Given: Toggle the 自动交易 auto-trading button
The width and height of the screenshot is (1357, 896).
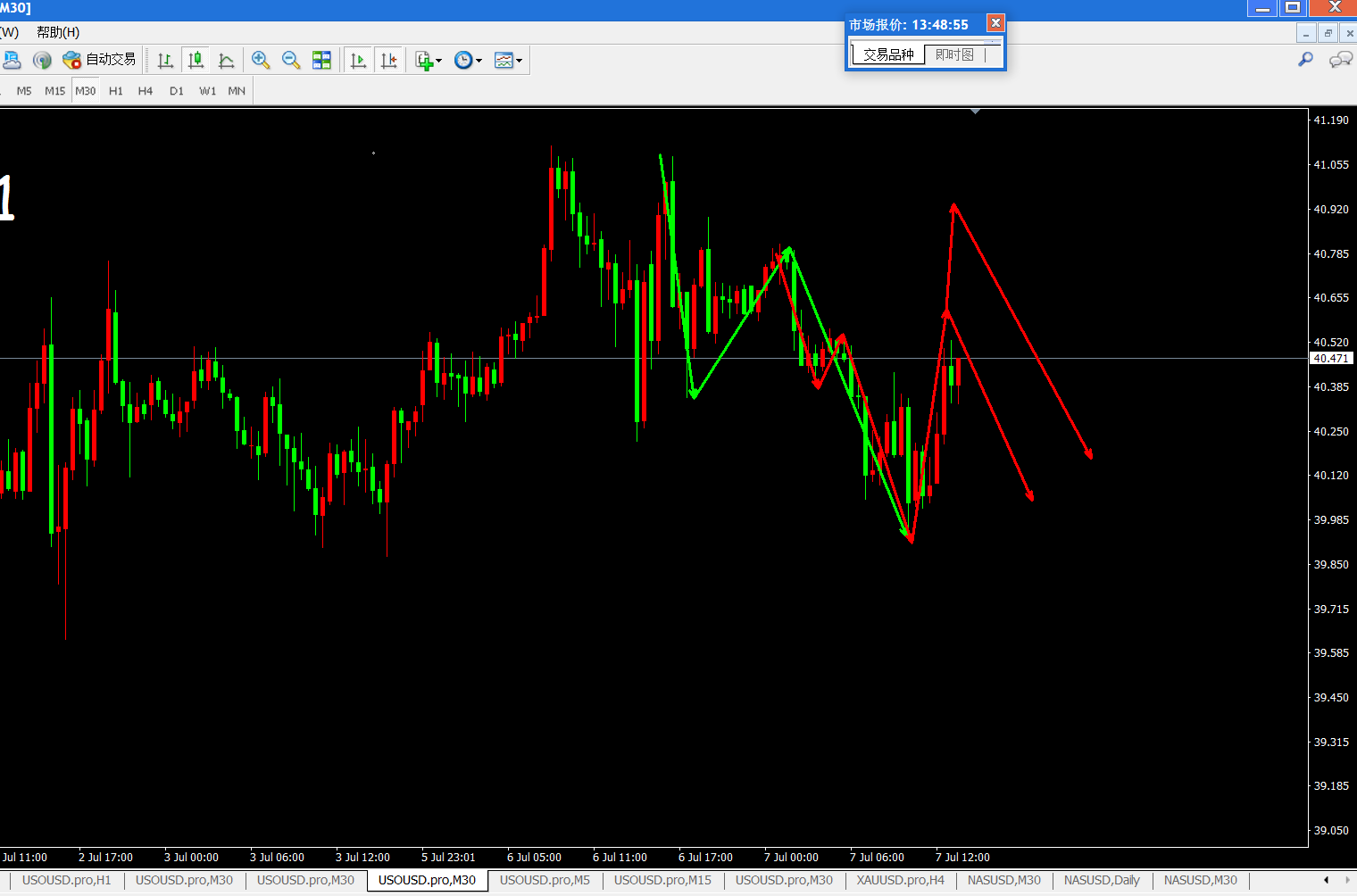Looking at the screenshot, I should pyautogui.click(x=99, y=60).
